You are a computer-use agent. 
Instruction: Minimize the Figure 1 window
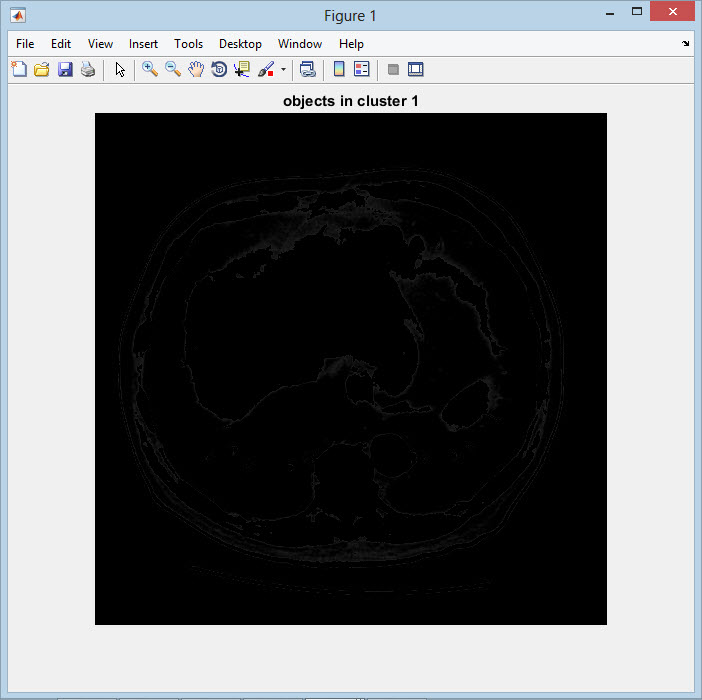(x=610, y=12)
